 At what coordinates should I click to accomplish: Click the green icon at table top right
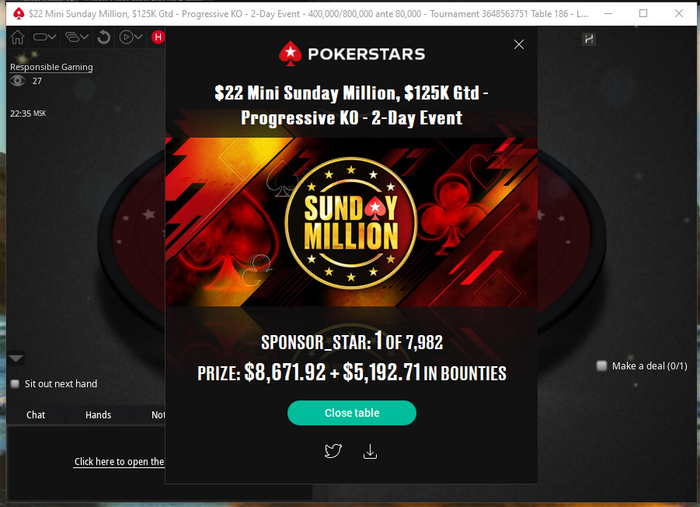pos(589,39)
